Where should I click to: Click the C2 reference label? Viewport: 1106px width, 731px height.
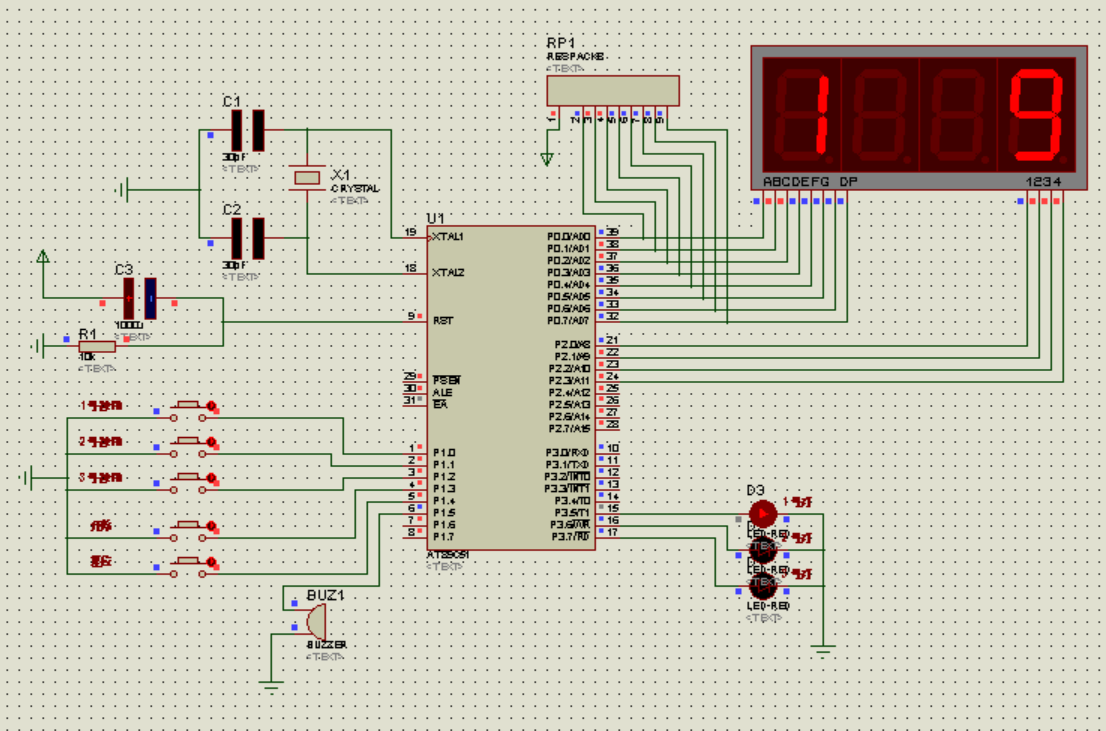tap(231, 210)
